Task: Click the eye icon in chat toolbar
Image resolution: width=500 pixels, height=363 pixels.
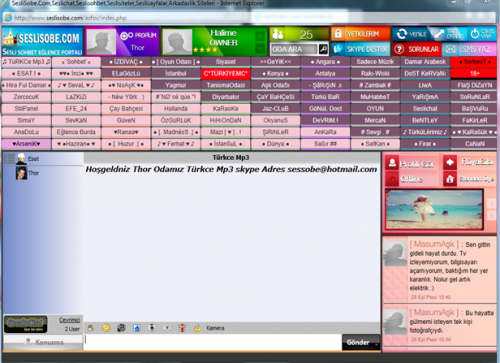Action: click(167, 328)
